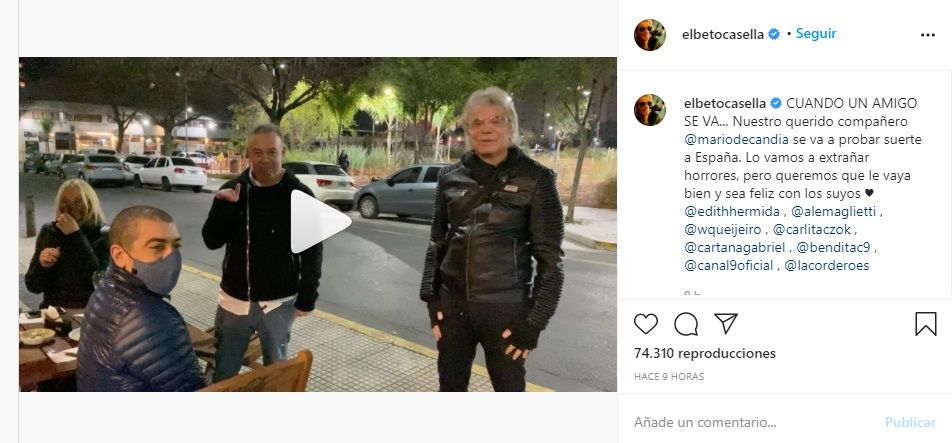The height and width of the screenshot is (443, 952).
Task: Open the elbetocasella username in the header
Action: pos(722,35)
